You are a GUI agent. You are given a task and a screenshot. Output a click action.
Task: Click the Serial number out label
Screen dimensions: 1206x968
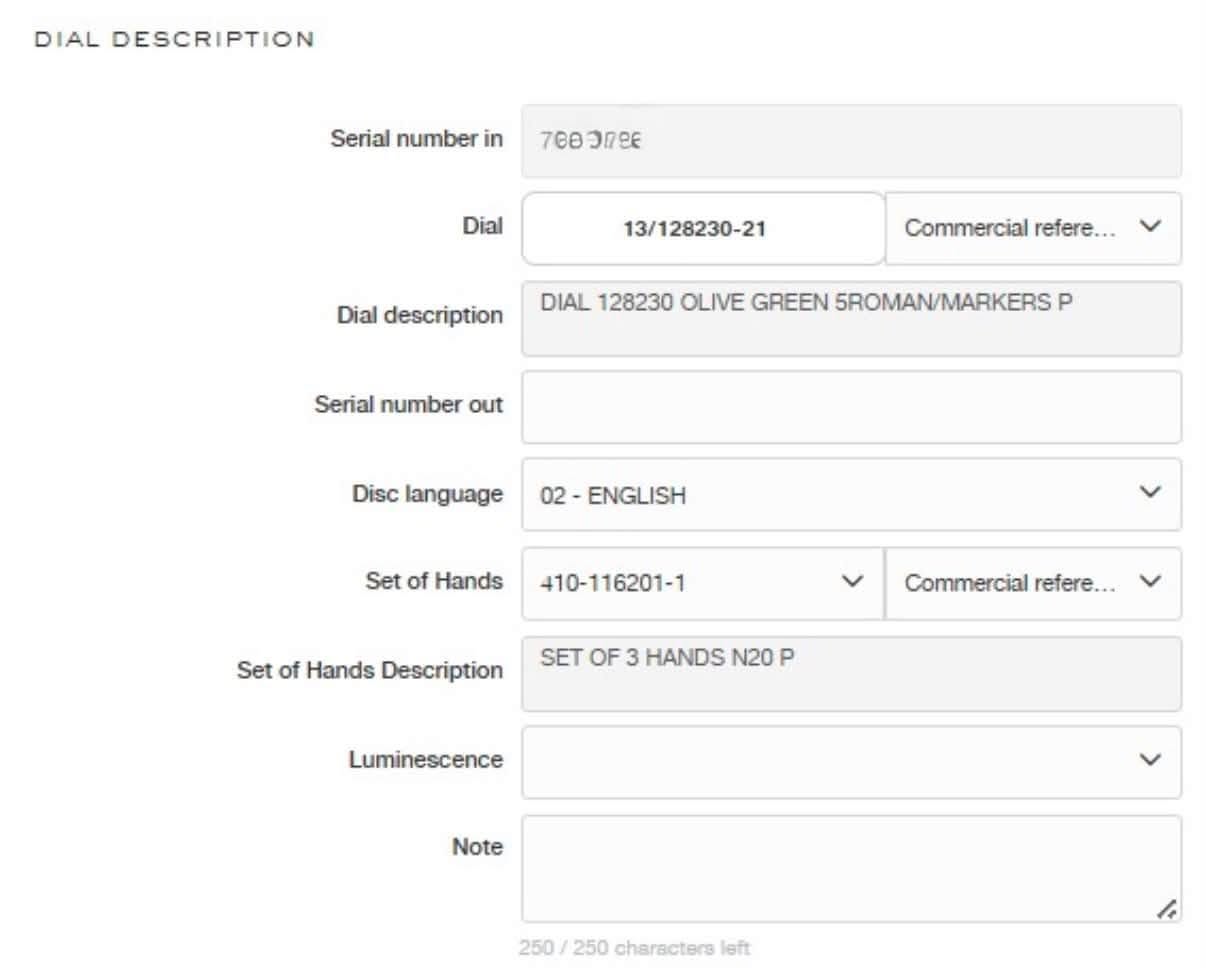click(x=409, y=405)
